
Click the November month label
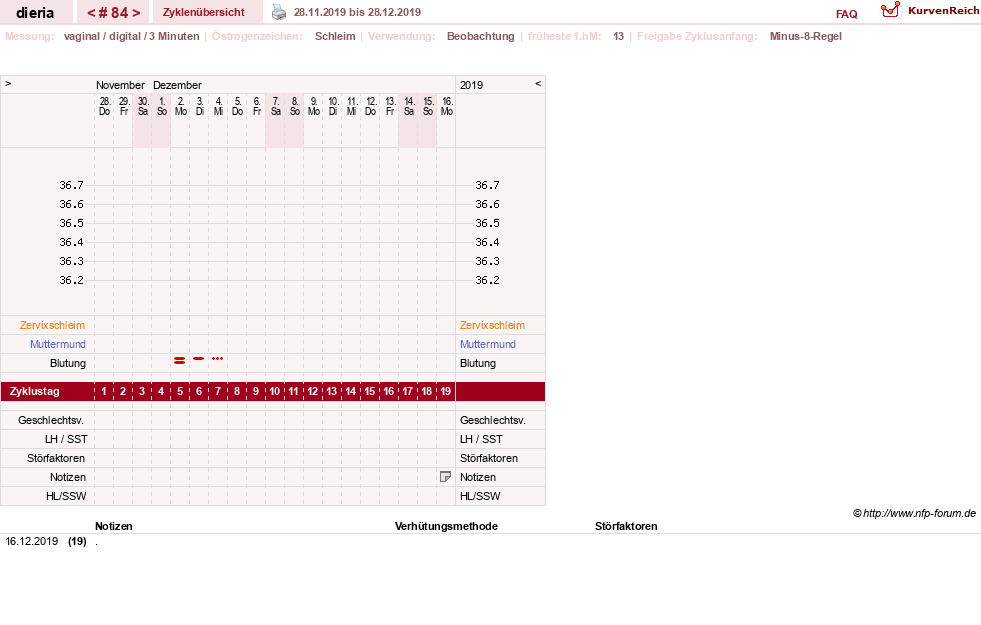click(x=120, y=85)
